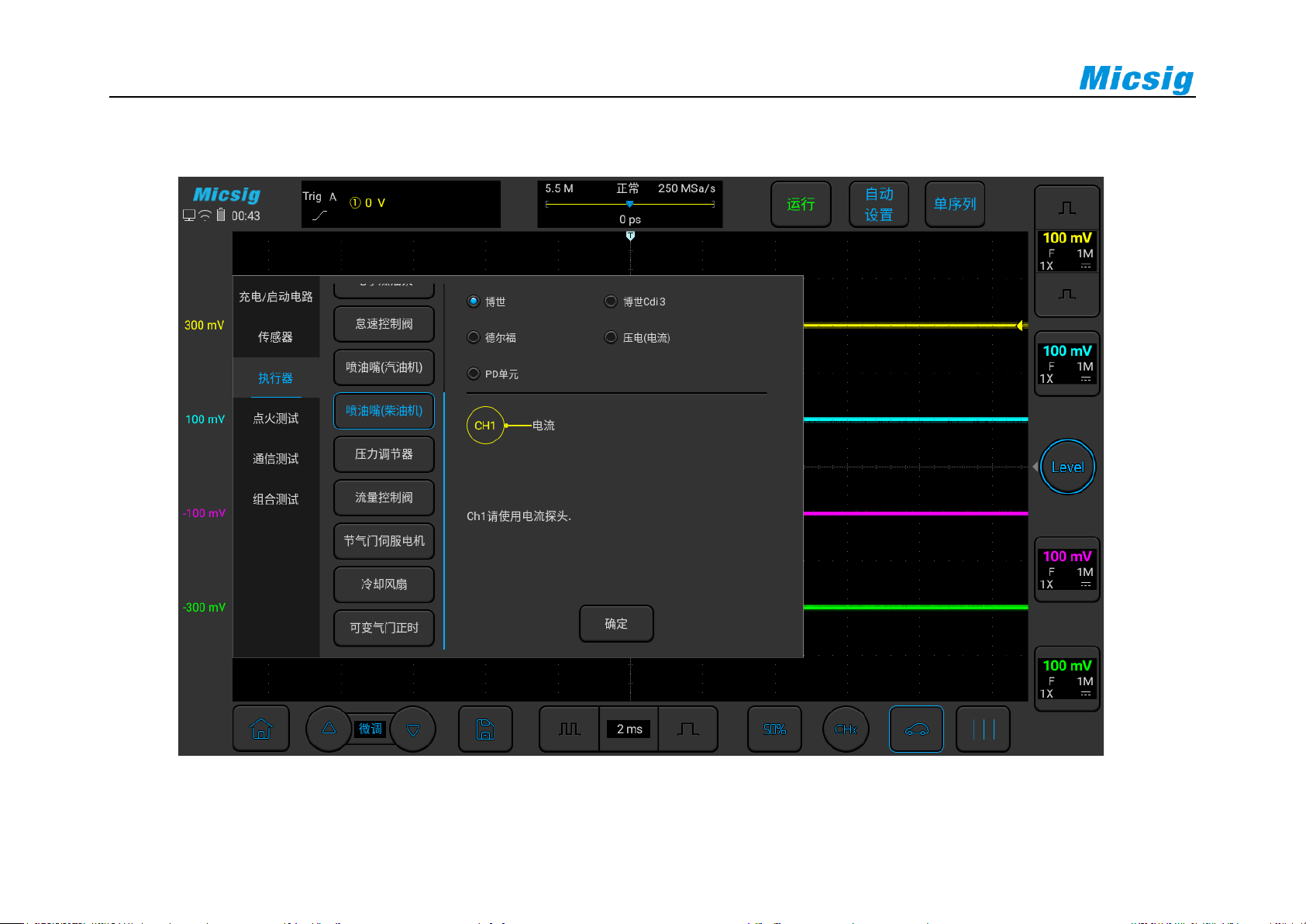Click the 250 MSa/s sample rate text
This screenshot has width=1306, height=924.
pos(686,188)
